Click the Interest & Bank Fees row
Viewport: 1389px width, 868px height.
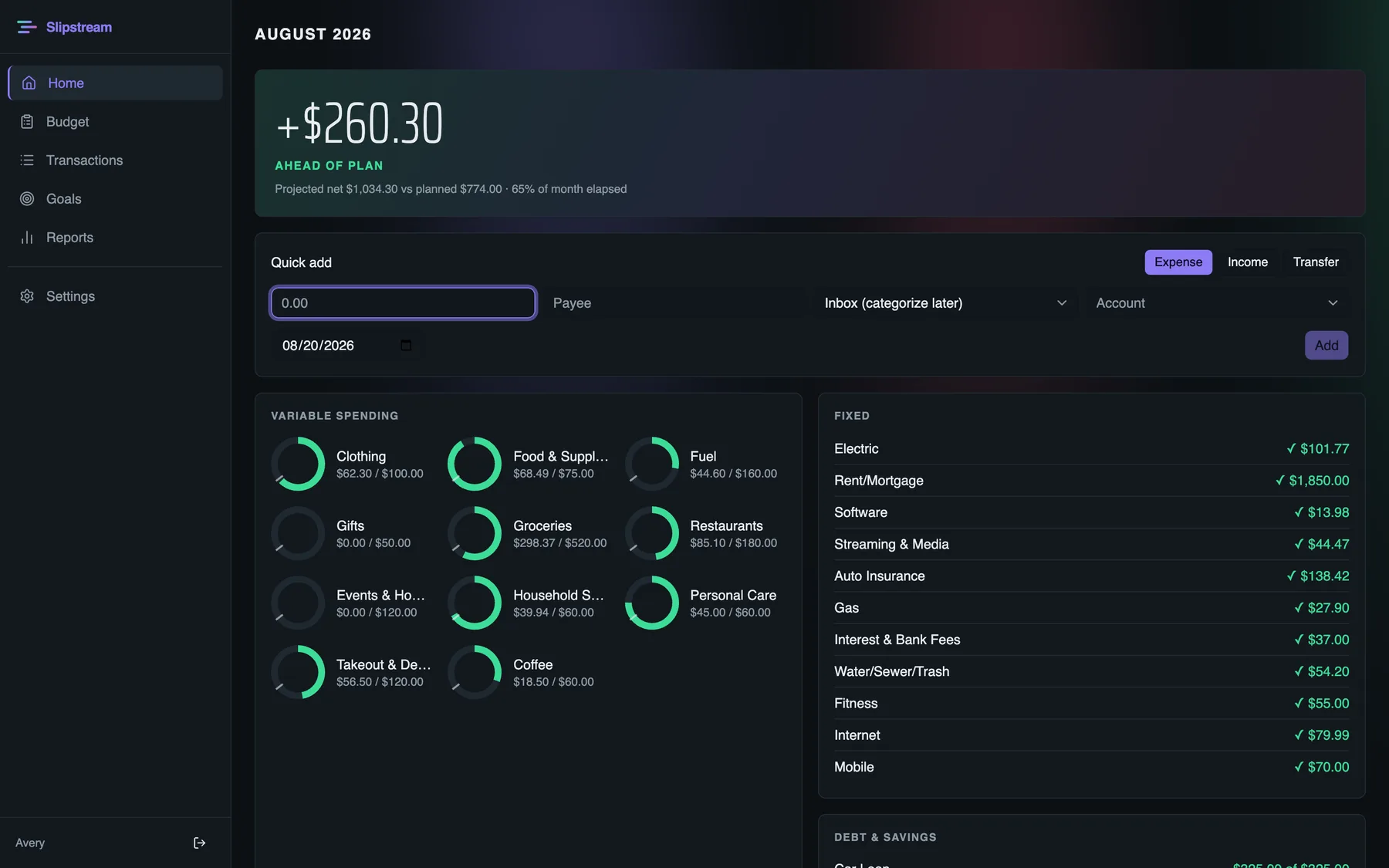point(1091,640)
